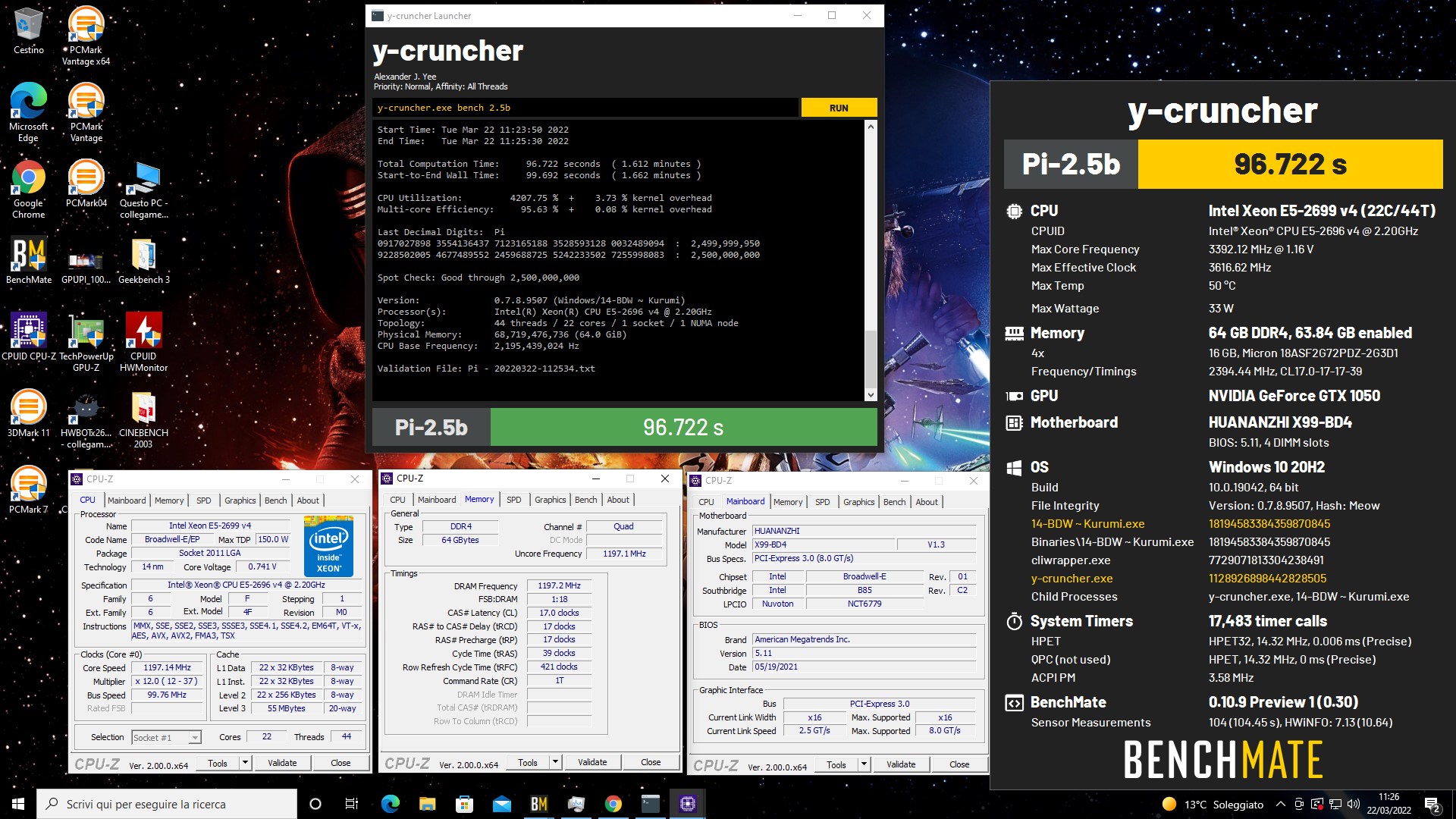Click Close button in right CPU-Z window
Image resolution: width=1456 pixels, height=819 pixels.
click(x=959, y=764)
